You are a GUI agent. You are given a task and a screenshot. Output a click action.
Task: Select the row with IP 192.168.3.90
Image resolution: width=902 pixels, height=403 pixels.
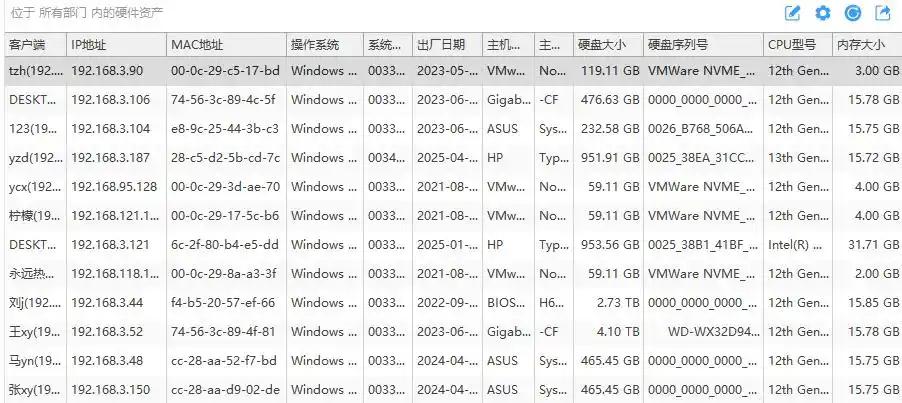pos(453,71)
